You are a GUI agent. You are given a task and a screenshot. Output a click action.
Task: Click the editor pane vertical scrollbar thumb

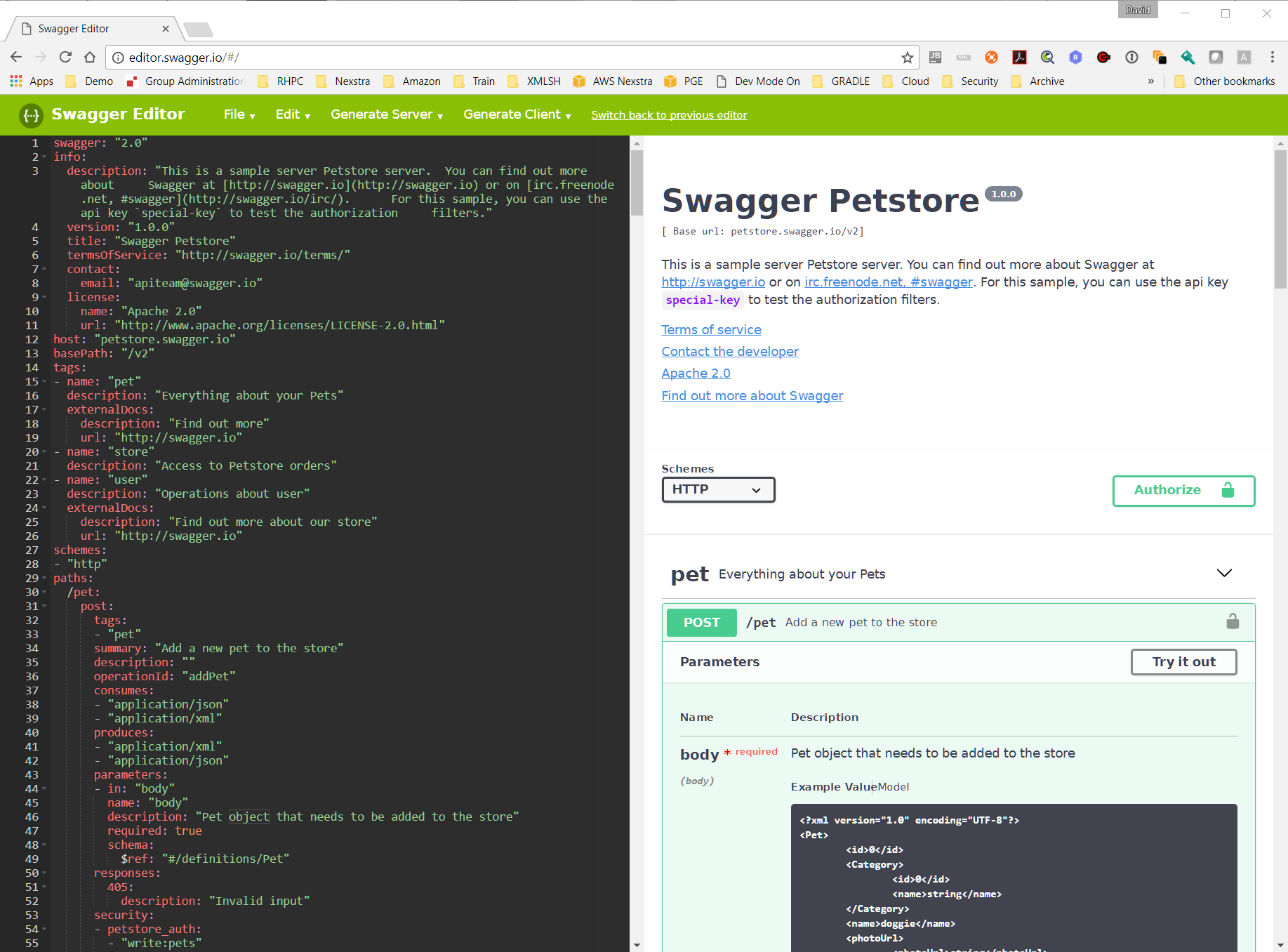[637, 183]
